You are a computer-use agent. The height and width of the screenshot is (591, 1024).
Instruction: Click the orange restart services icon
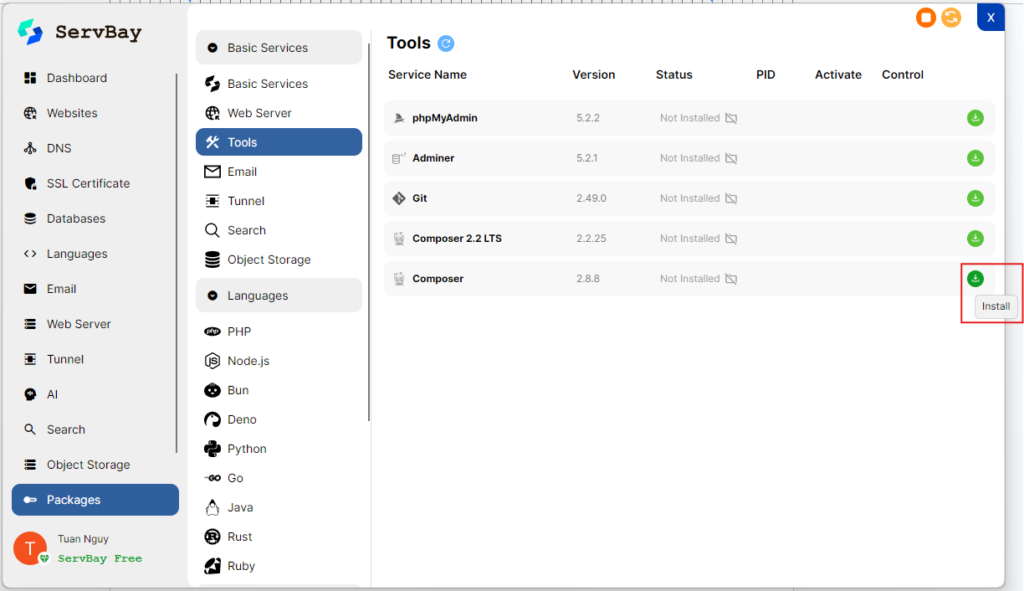point(951,17)
